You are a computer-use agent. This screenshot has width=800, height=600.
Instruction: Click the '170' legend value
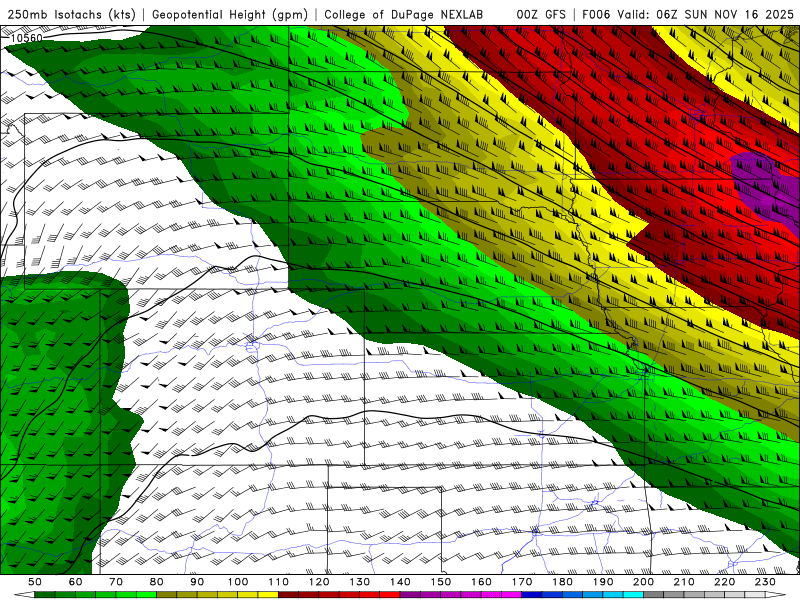coord(522,582)
